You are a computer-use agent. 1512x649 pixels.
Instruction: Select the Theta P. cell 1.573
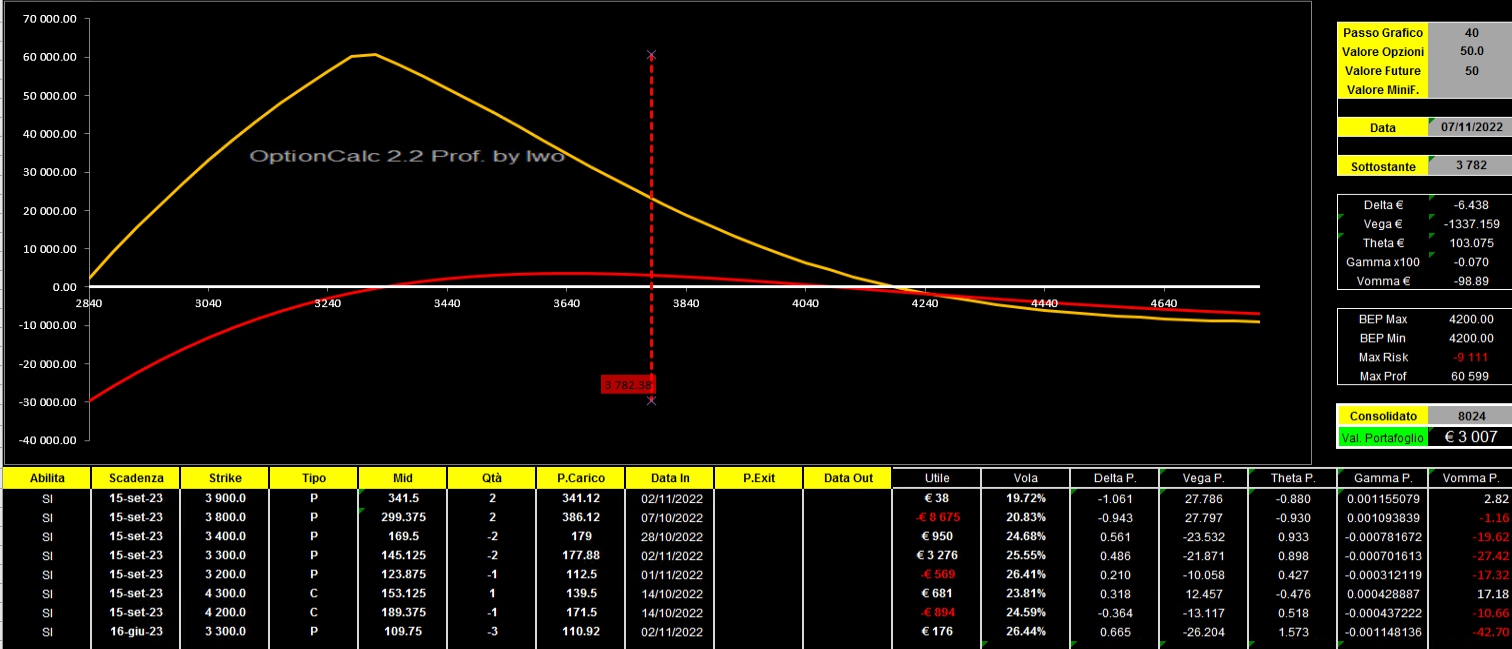tap(1292, 631)
